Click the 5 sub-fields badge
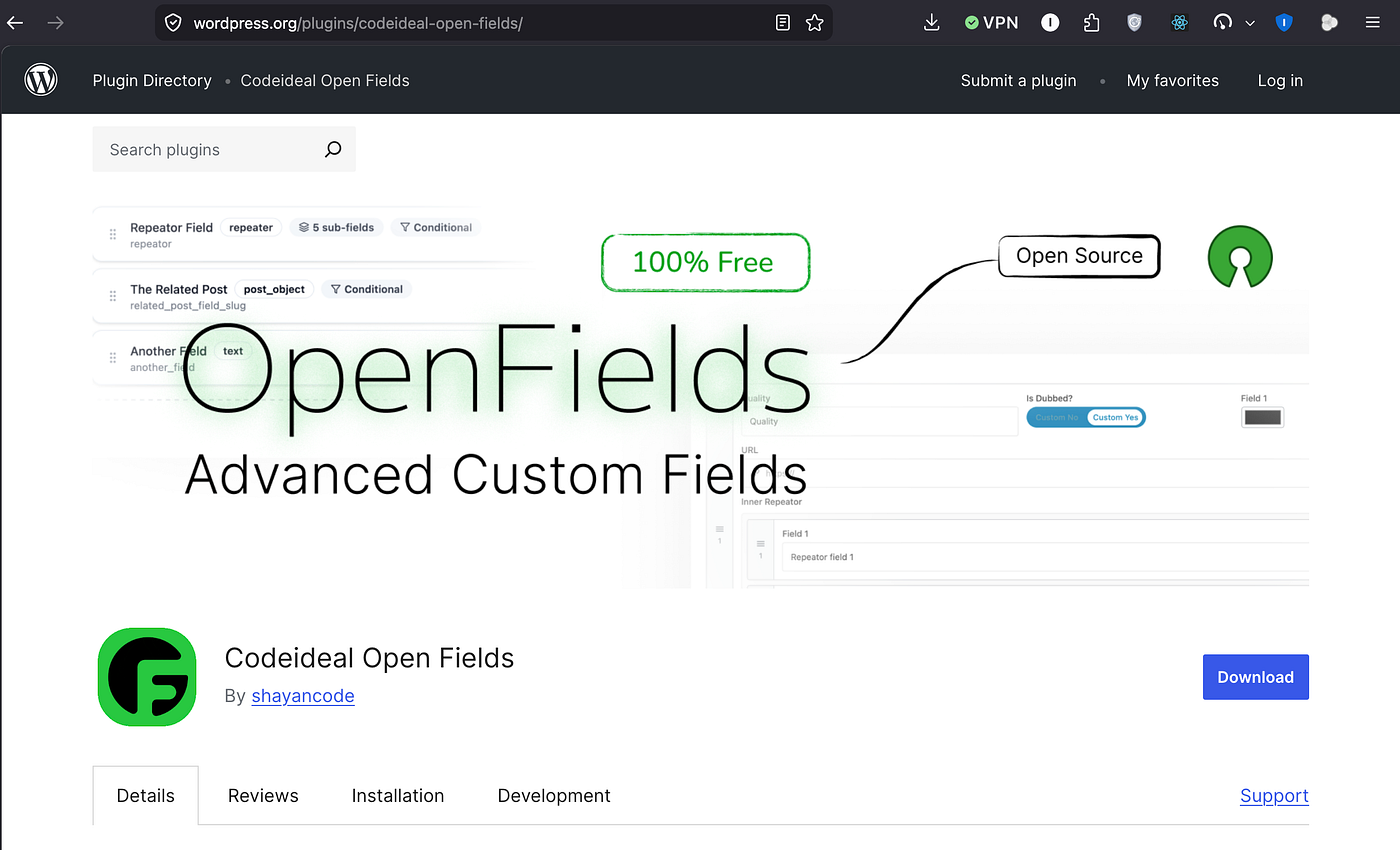This screenshot has height=850, width=1400. coord(336,227)
